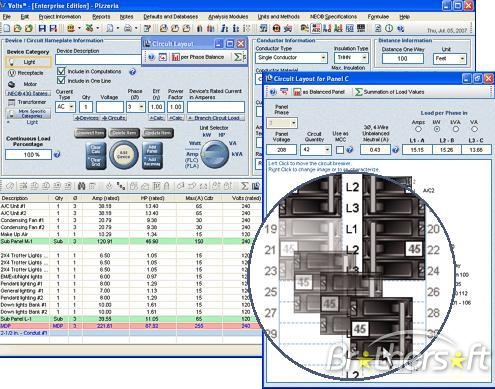Click the Add Raceway button
The image size is (495, 389).
click(x=152, y=162)
